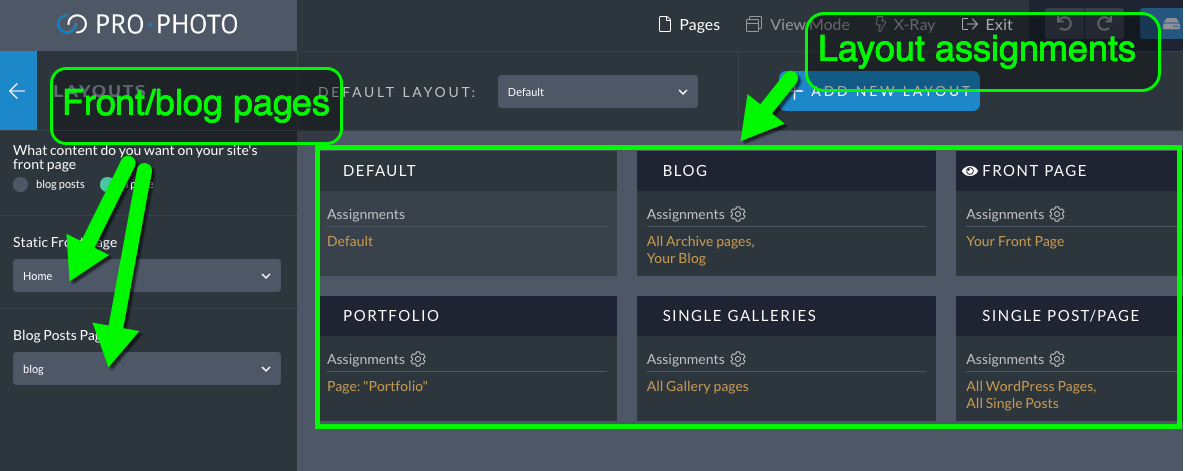The height and width of the screenshot is (471, 1185).
Task: Open assignments gear for Single Galleries layout
Action: tap(738, 359)
